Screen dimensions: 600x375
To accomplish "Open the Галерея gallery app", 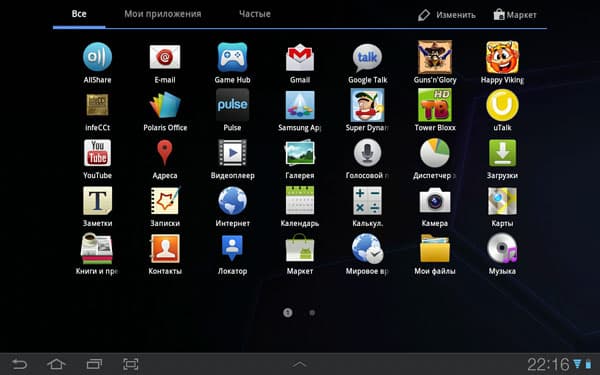I will tap(300, 153).
